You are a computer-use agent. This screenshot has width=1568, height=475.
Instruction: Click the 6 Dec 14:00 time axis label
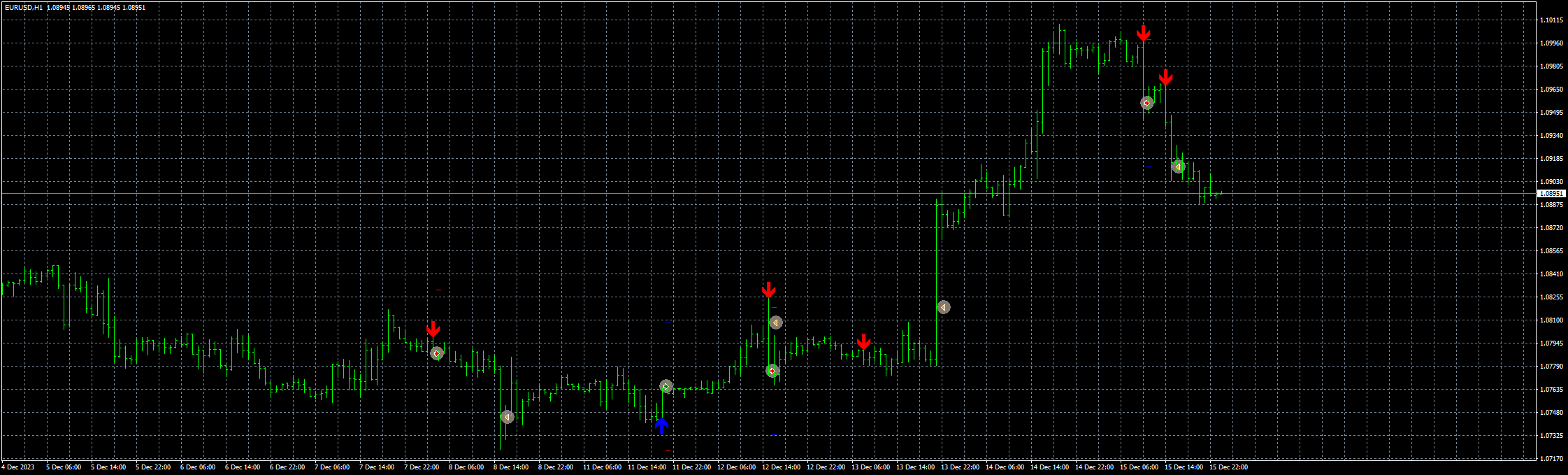click(243, 467)
